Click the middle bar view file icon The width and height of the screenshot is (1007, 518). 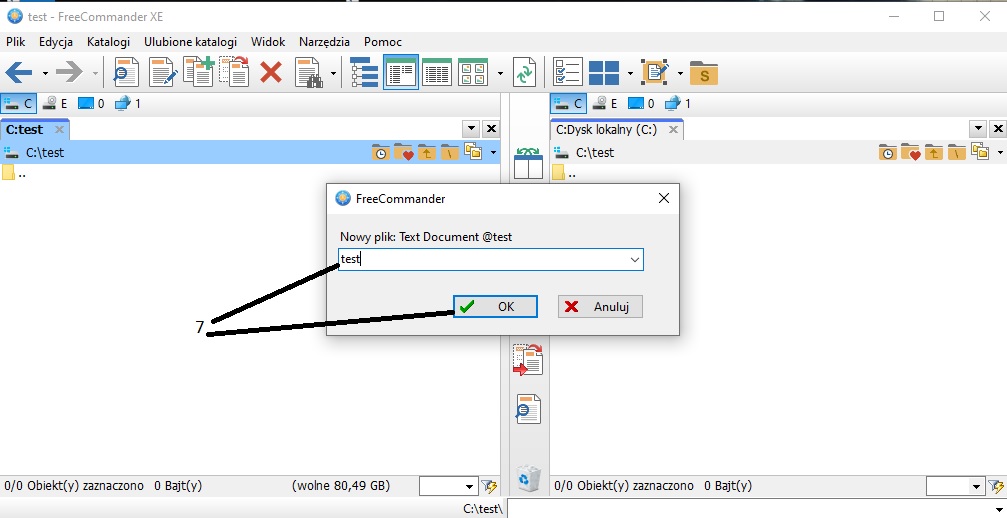(x=528, y=409)
